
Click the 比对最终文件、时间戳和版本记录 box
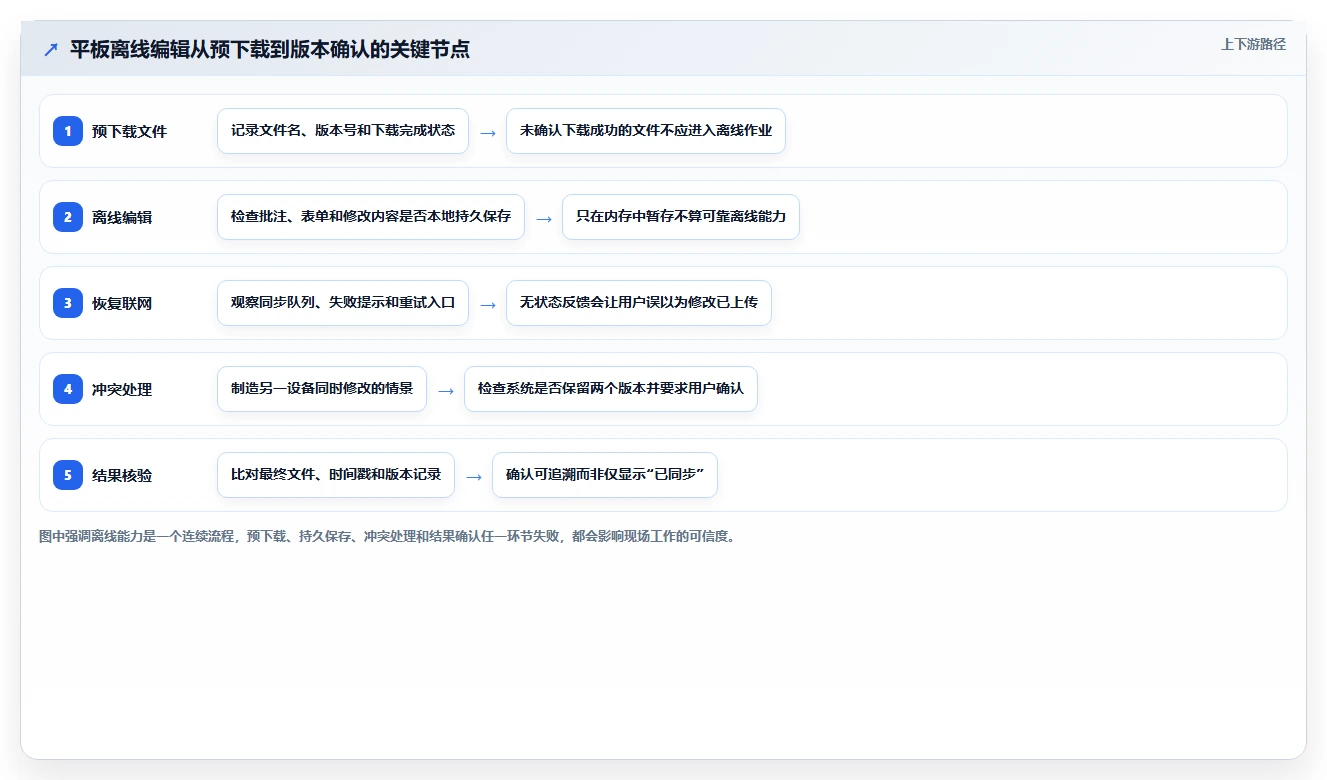(336, 475)
